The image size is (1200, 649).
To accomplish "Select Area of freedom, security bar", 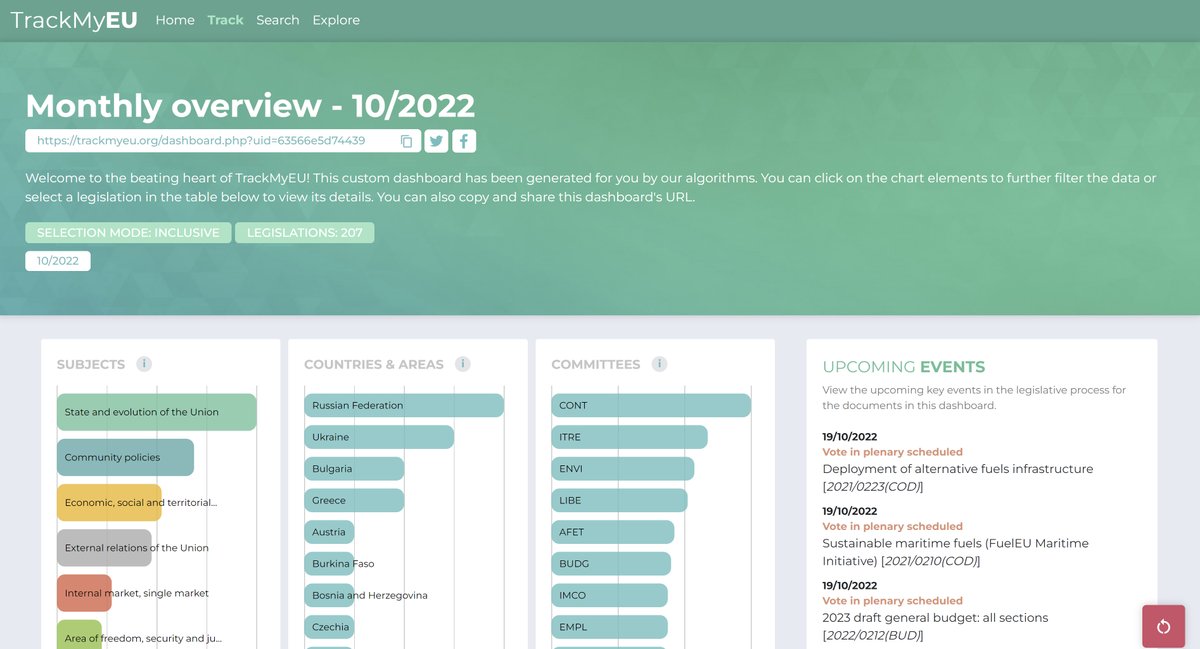I will coord(79,635).
